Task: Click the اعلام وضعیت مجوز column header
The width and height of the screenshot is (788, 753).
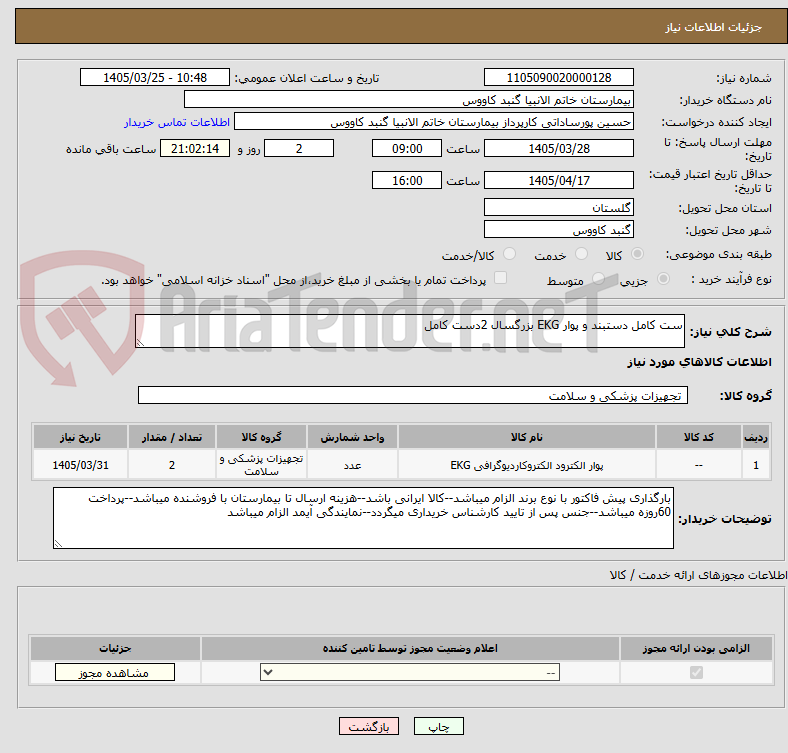Action: pyautogui.click(x=410, y=648)
